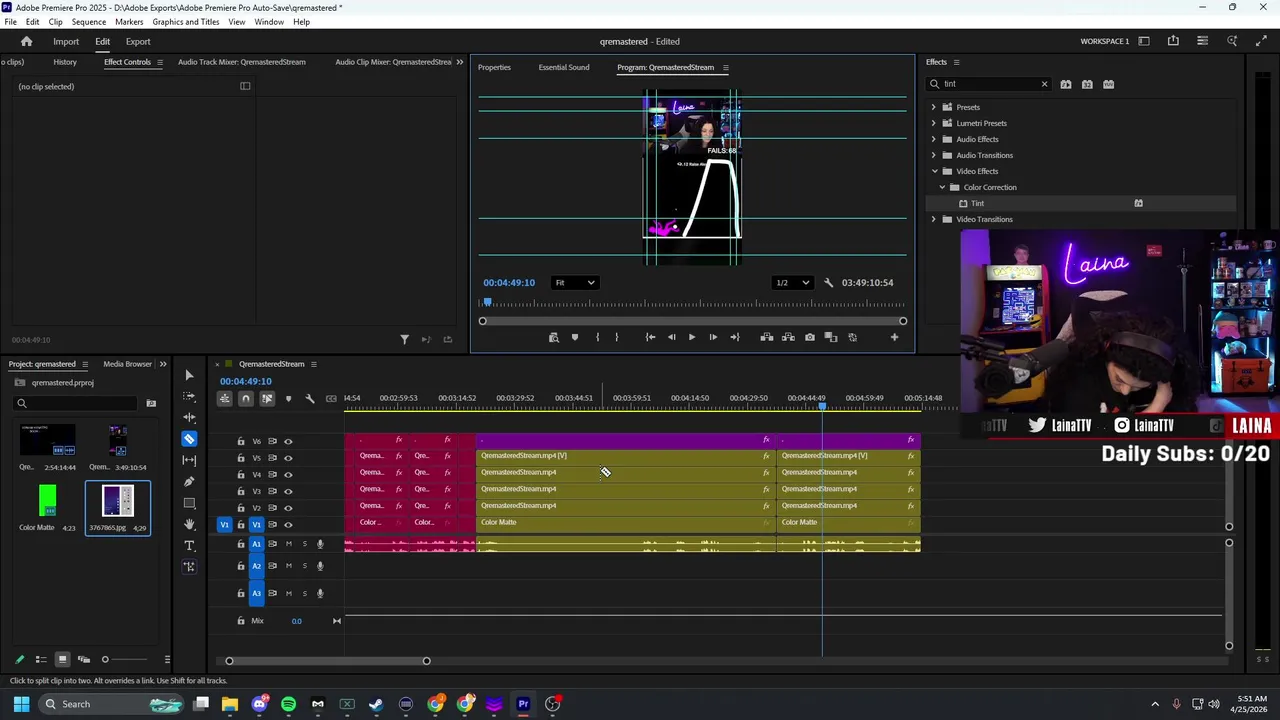Click the Lift button in Program monitor
Image resolution: width=1280 pixels, height=720 pixels.
click(767, 337)
